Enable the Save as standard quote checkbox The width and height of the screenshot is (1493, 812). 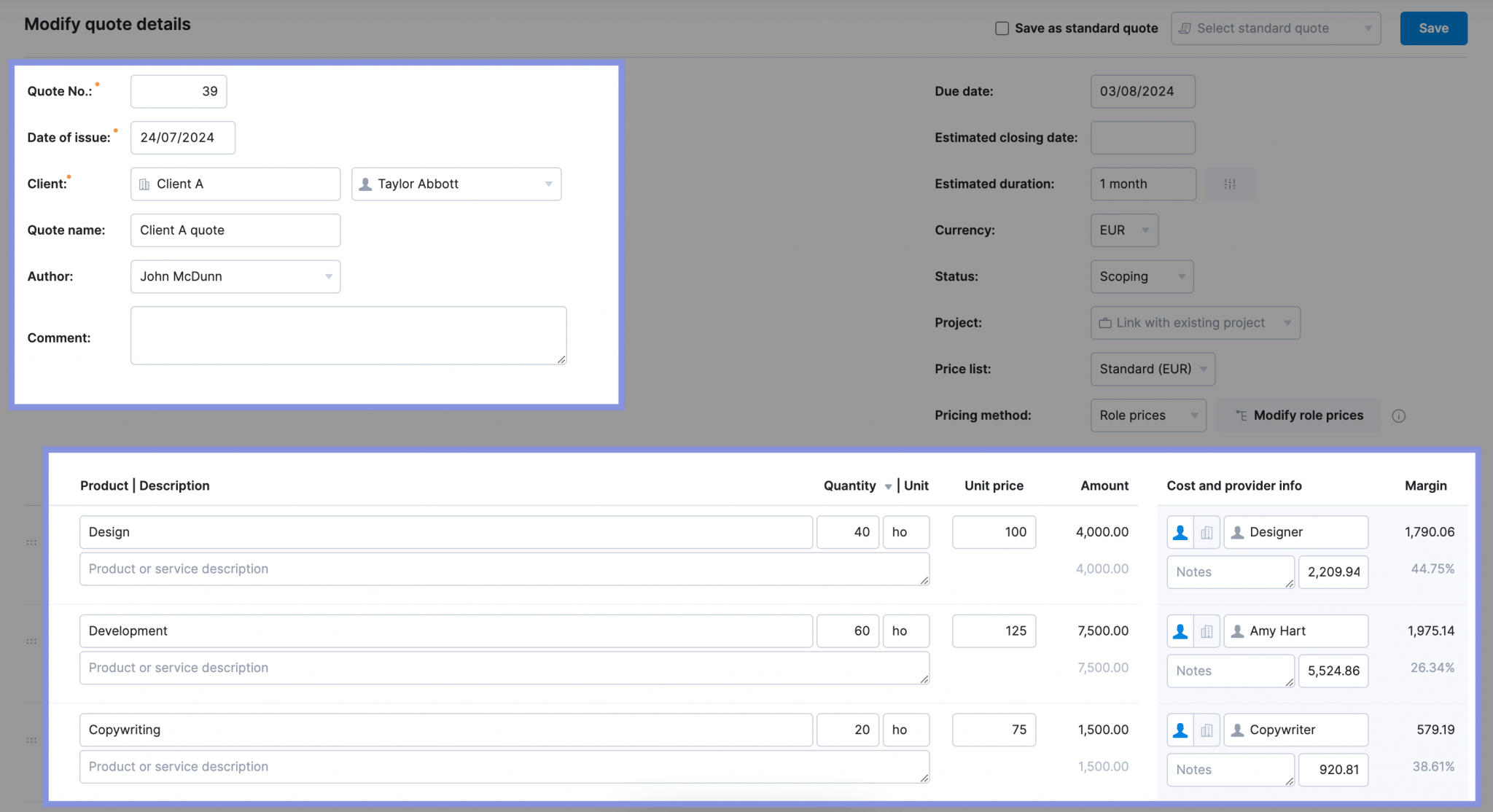(1002, 28)
